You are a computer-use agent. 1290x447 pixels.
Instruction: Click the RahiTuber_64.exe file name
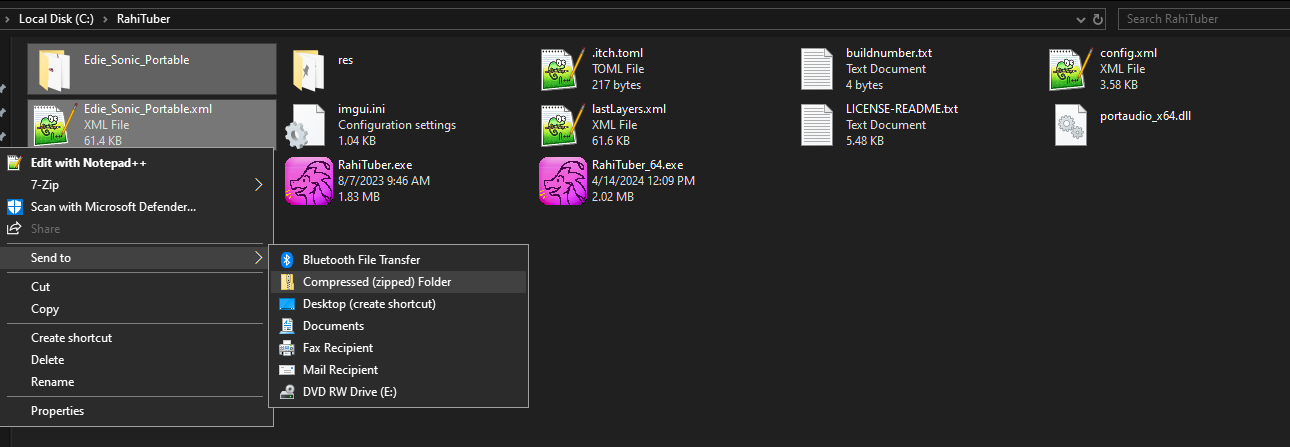point(638,165)
